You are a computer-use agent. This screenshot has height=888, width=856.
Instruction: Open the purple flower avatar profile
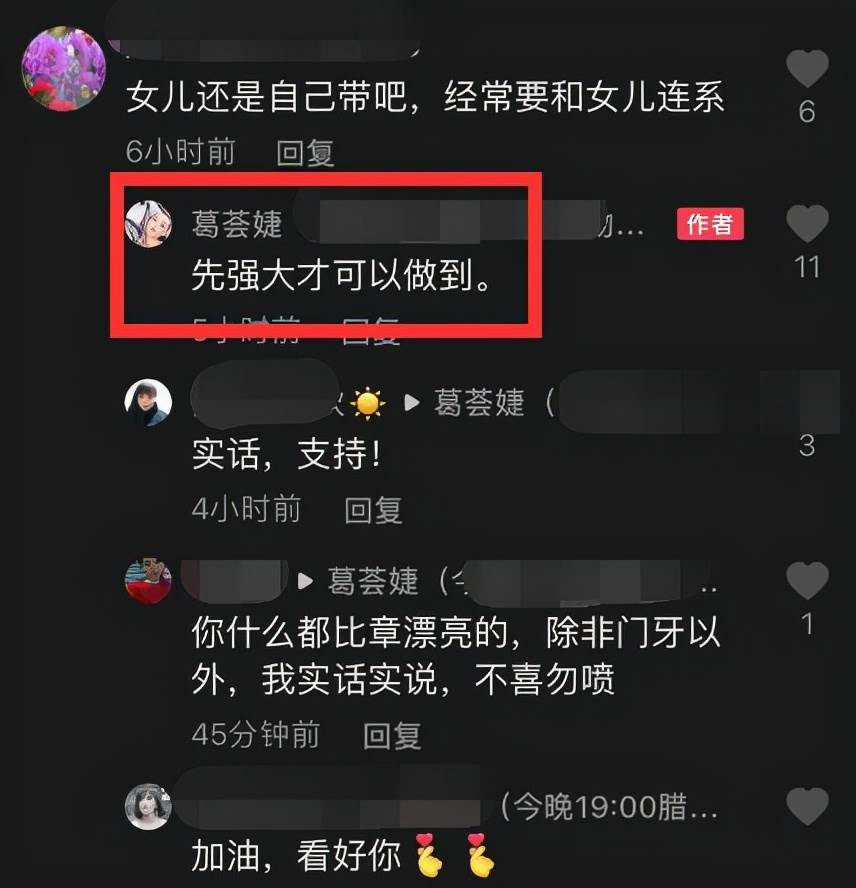click(63, 68)
